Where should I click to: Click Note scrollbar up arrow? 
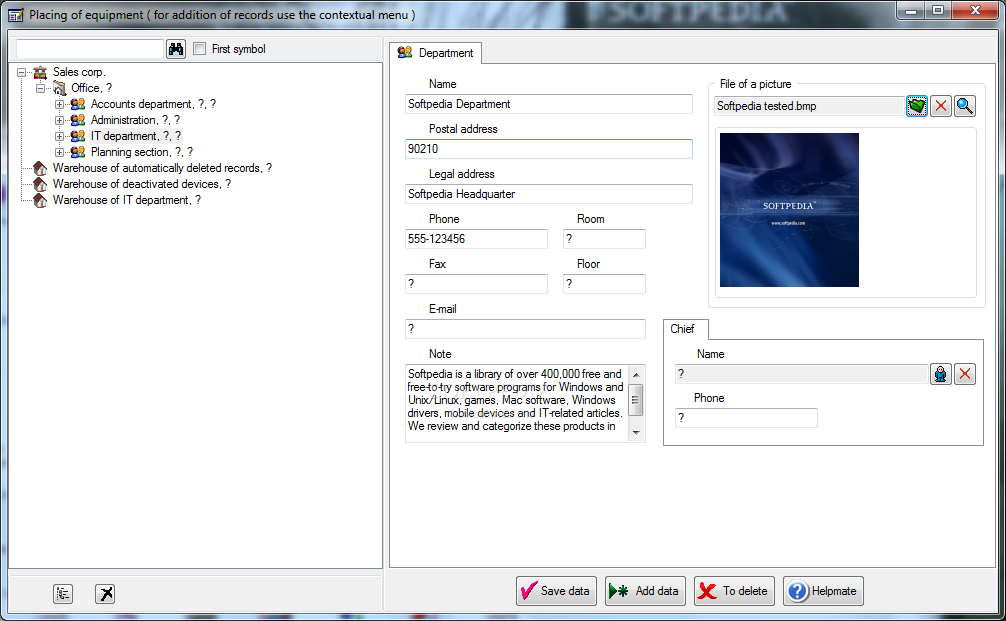(636, 375)
